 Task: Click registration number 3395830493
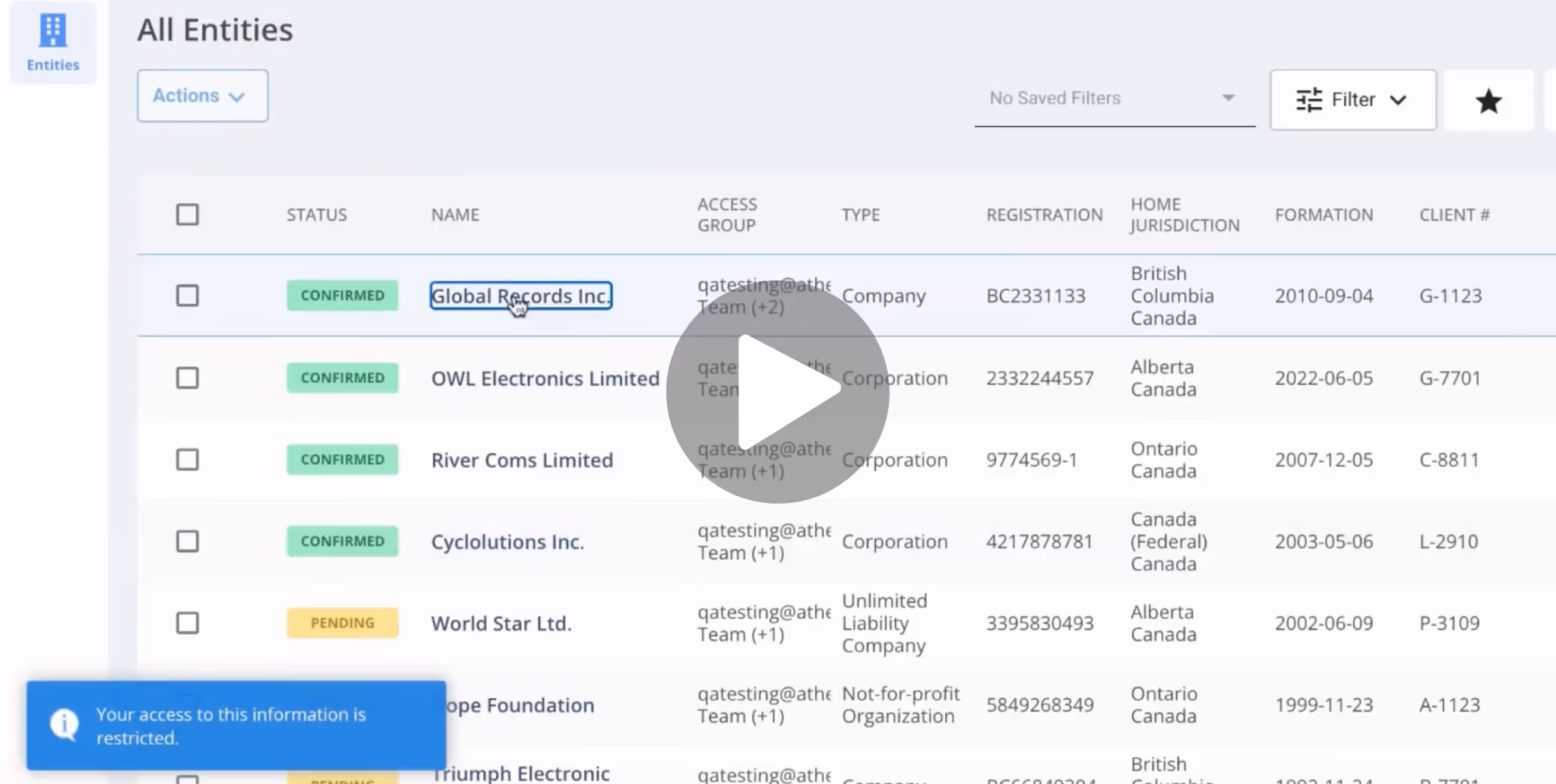[x=1040, y=624]
